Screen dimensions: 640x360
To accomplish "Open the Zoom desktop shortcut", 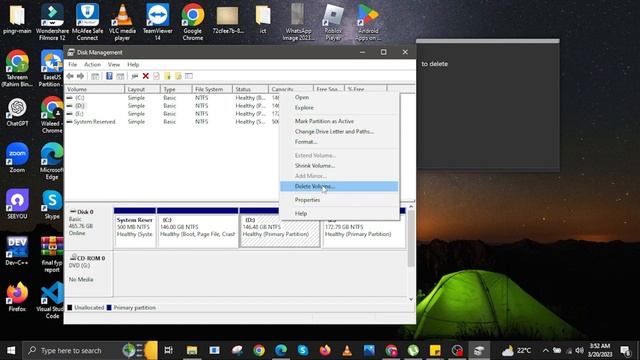I will 17,158.
